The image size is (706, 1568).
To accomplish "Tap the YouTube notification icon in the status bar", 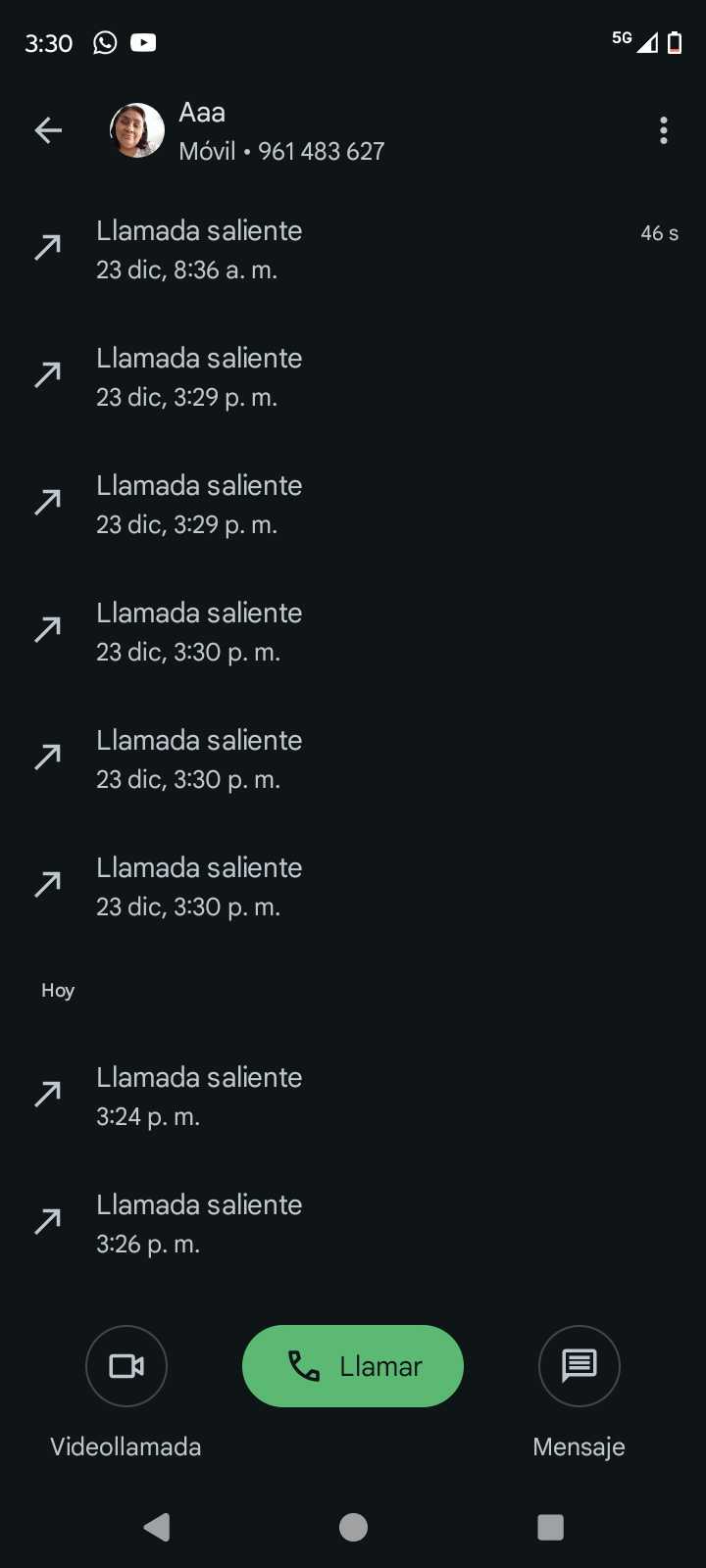I will (143, 42).
